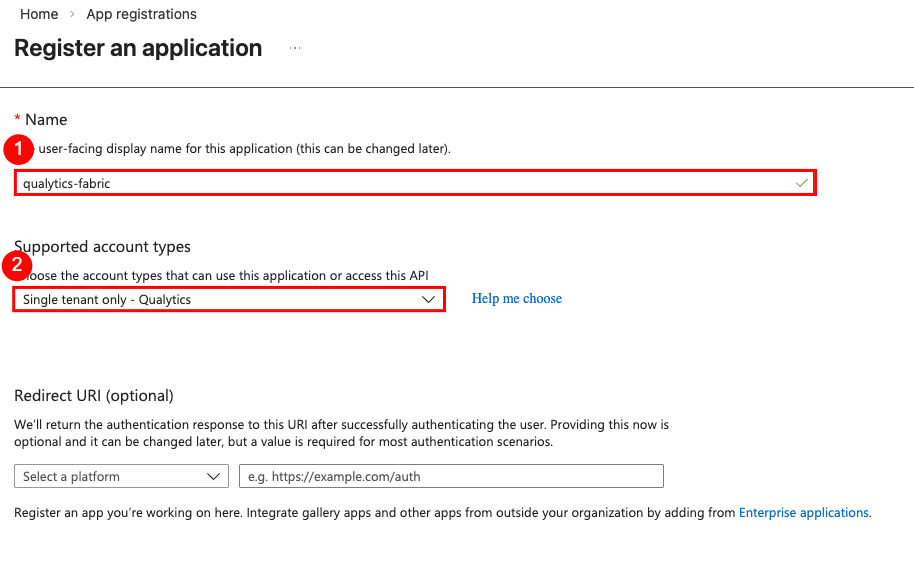Click the Name field label
Image resolution: width=914 pixels, height=579 pixels.
(46, 120)
